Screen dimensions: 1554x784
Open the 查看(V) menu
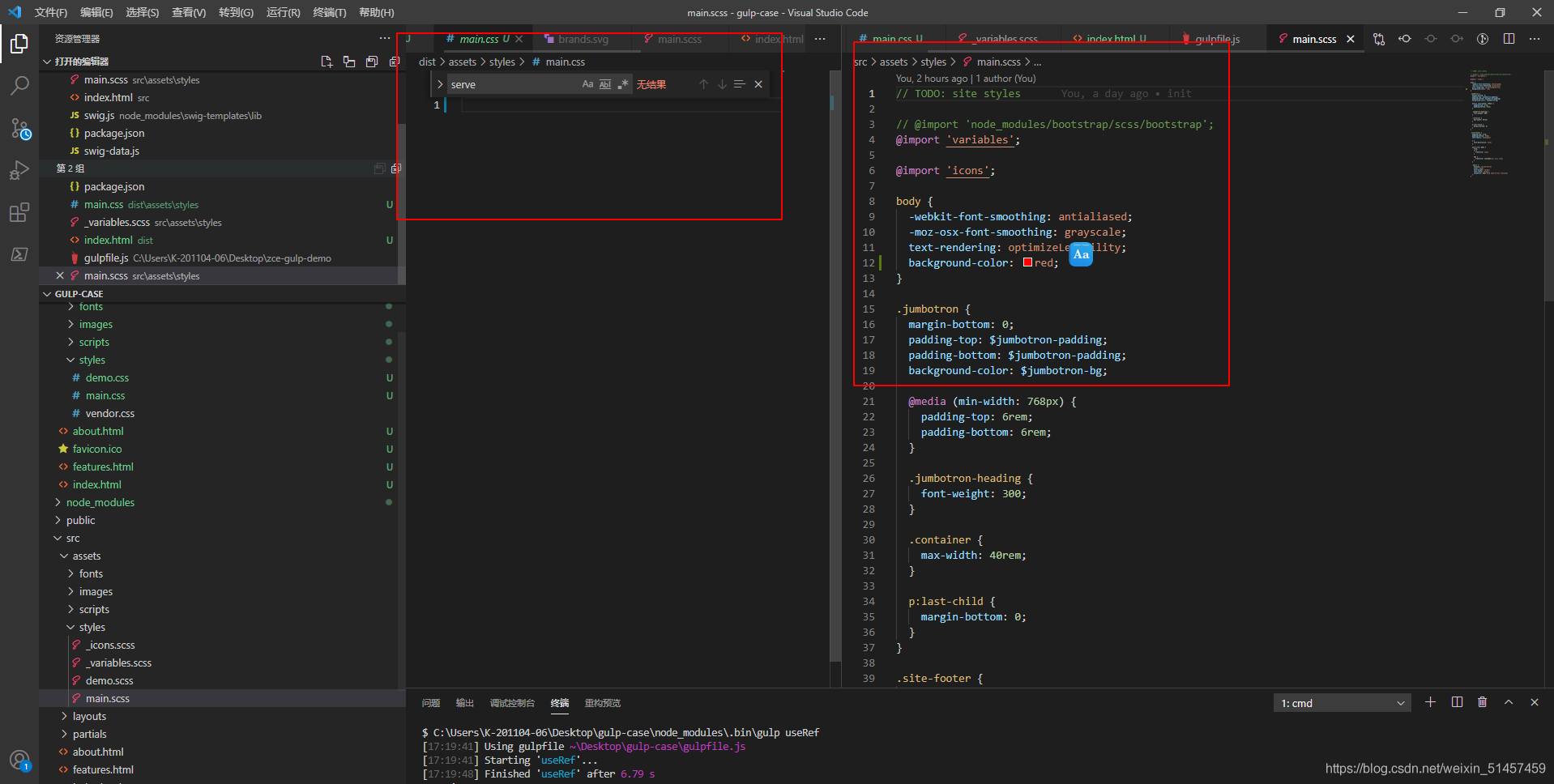pyautogui.click(x=189, y=12)
